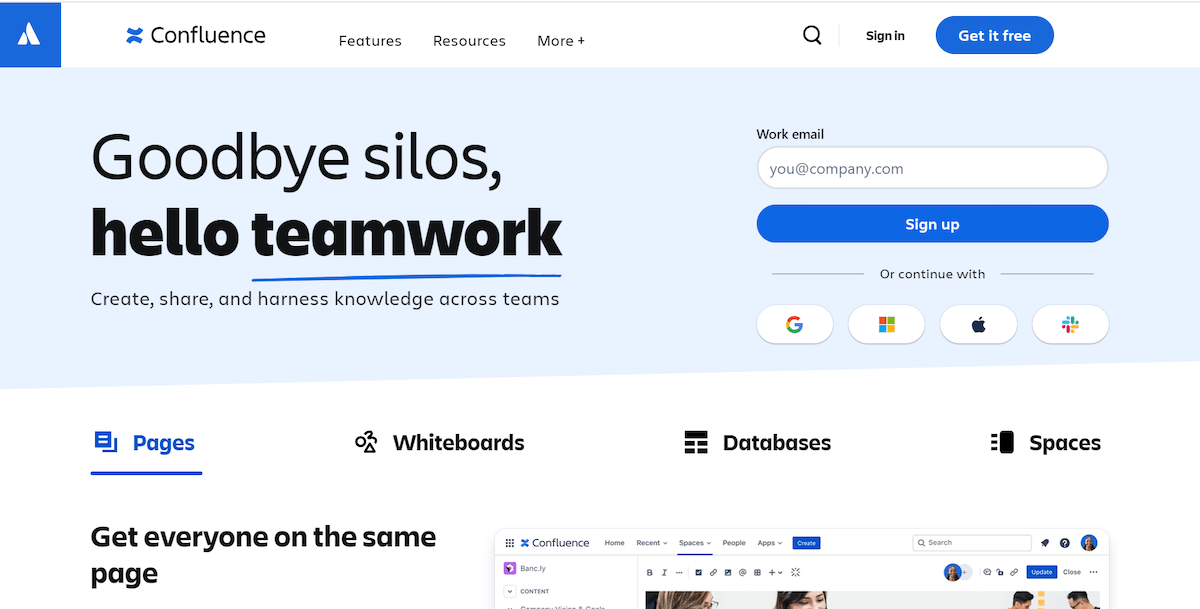Click the Databases table icon
The height and width of the screenshot is (609, 1200).
(696, 442)
